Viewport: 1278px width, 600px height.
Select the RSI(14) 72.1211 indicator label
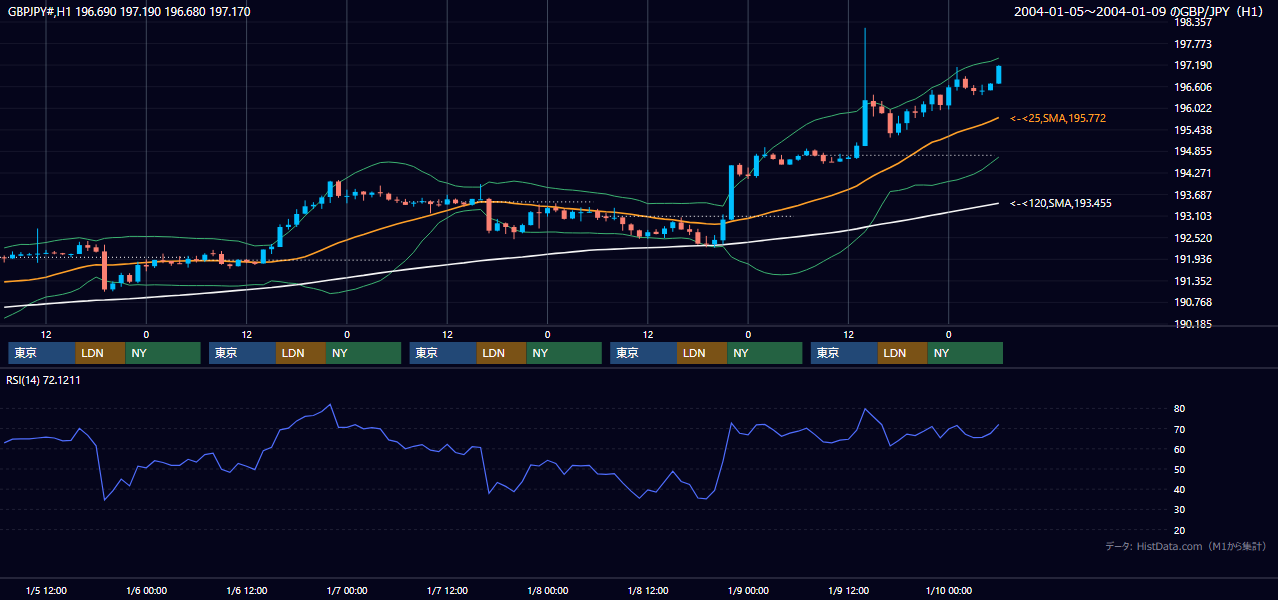[x=45, y=380]
